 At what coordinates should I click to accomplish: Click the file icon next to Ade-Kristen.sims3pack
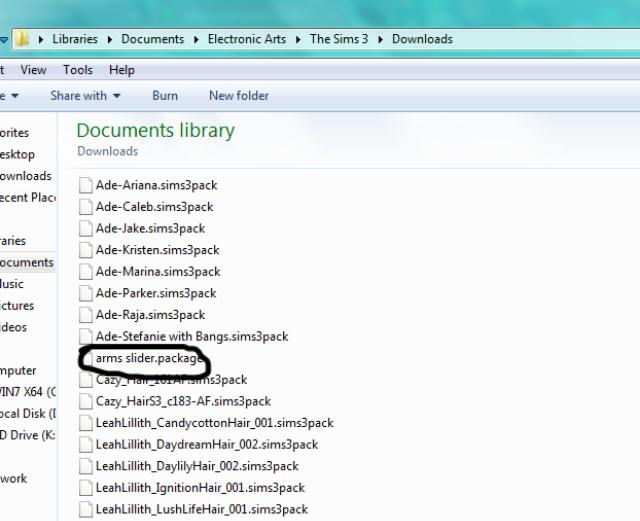(86, 250)
